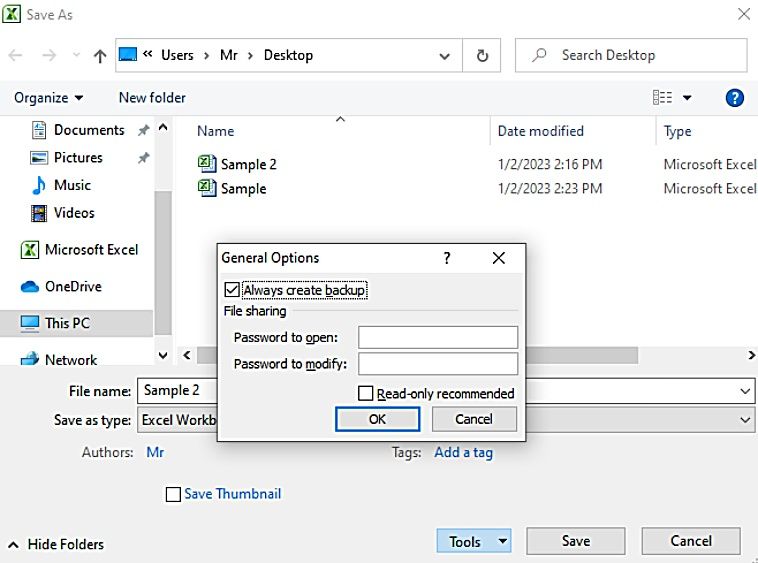Open Pictures in the navigation pane

point(78,158)
